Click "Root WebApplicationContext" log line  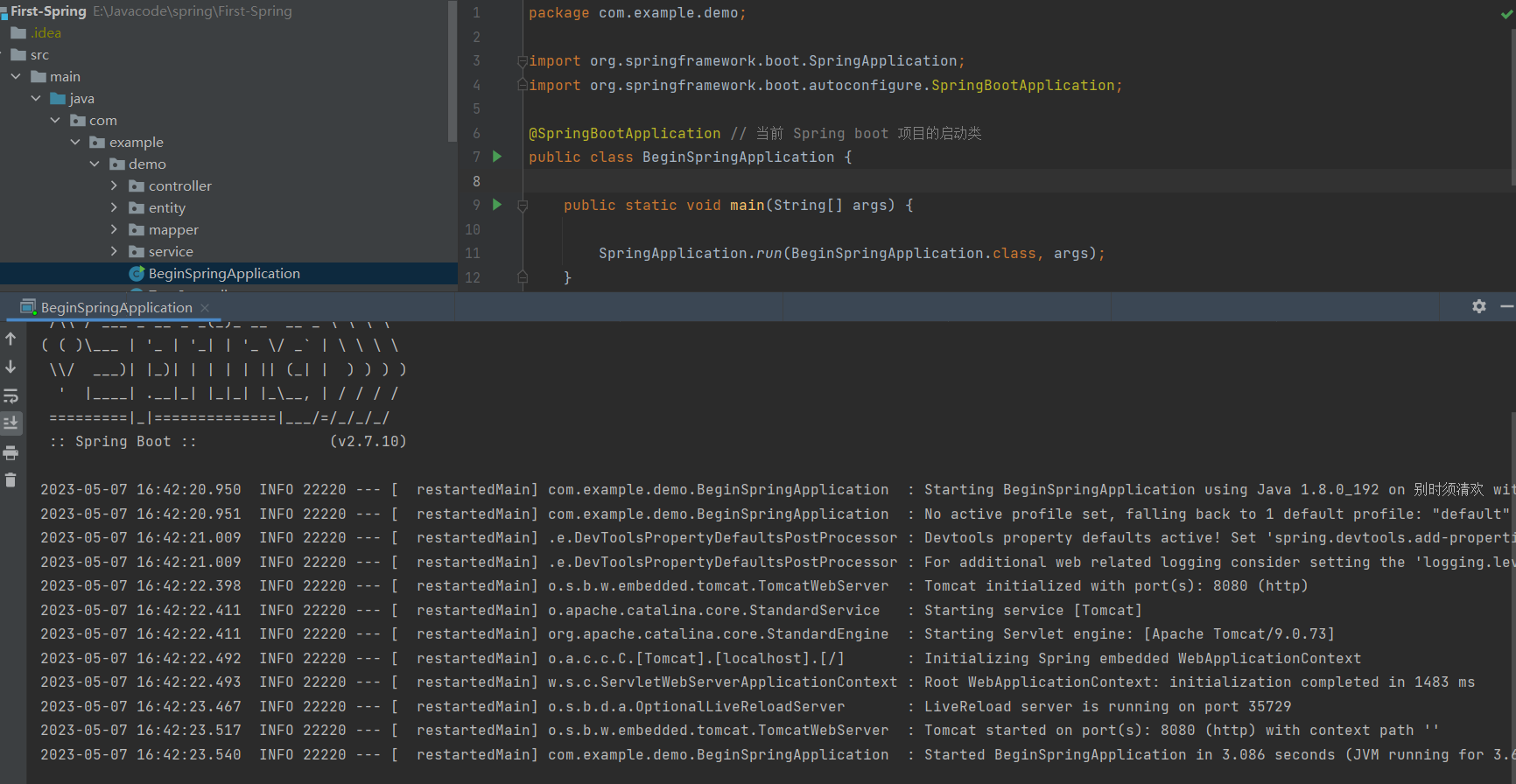pos(1199,682)
